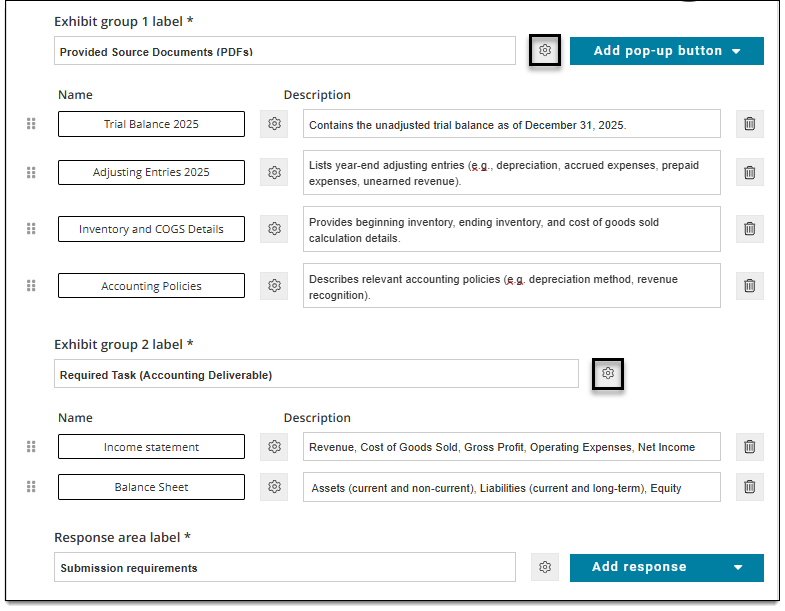785x611 pixels.
Task: Open settings gear for Exhibit group 2 label
Action: point(608,374)
